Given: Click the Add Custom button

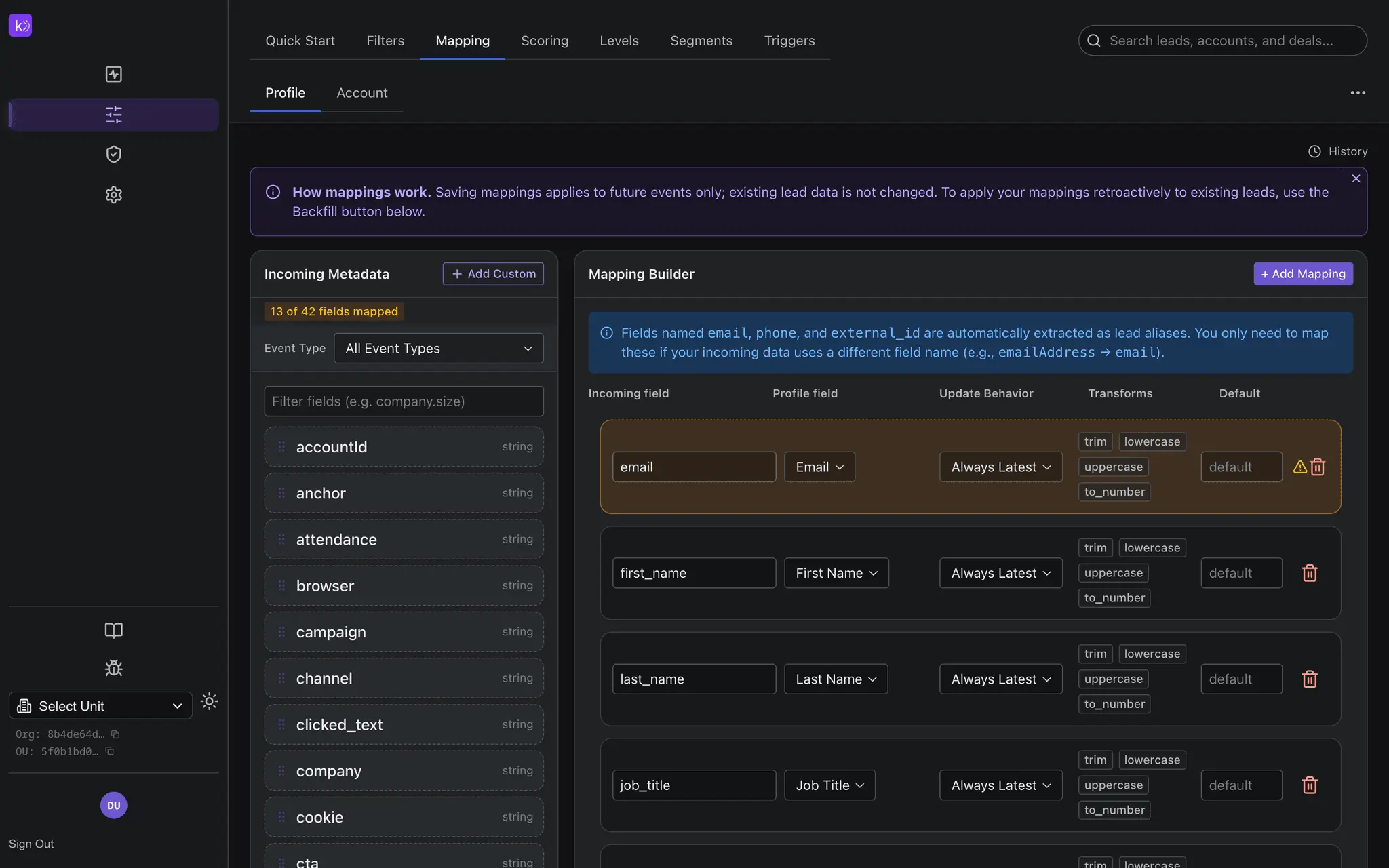Looking at the screenshot, I should pos(493,273).
